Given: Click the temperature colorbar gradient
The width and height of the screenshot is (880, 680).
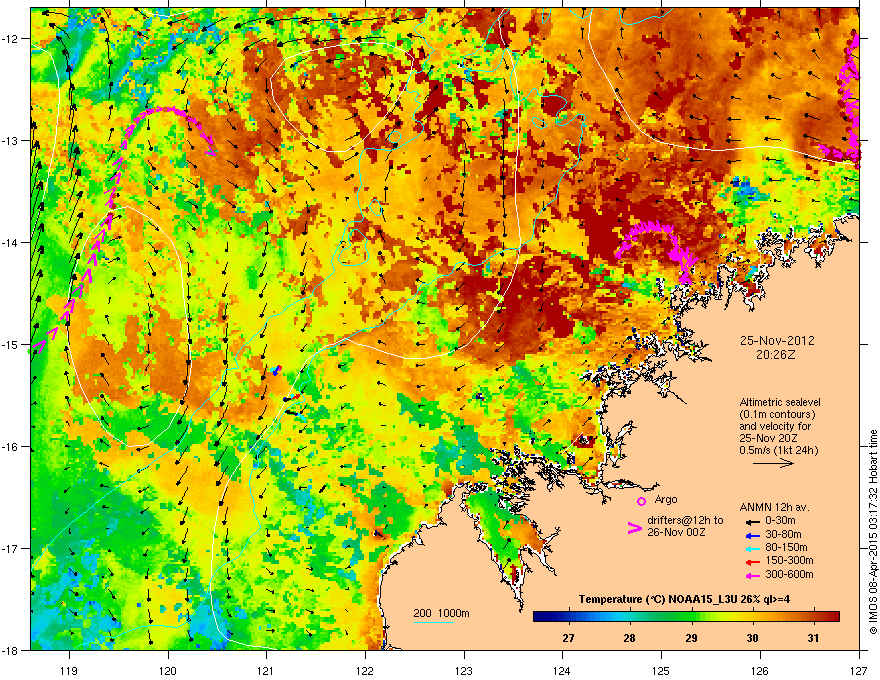Looking at the screenshot, I should click(x=686, y=616).
